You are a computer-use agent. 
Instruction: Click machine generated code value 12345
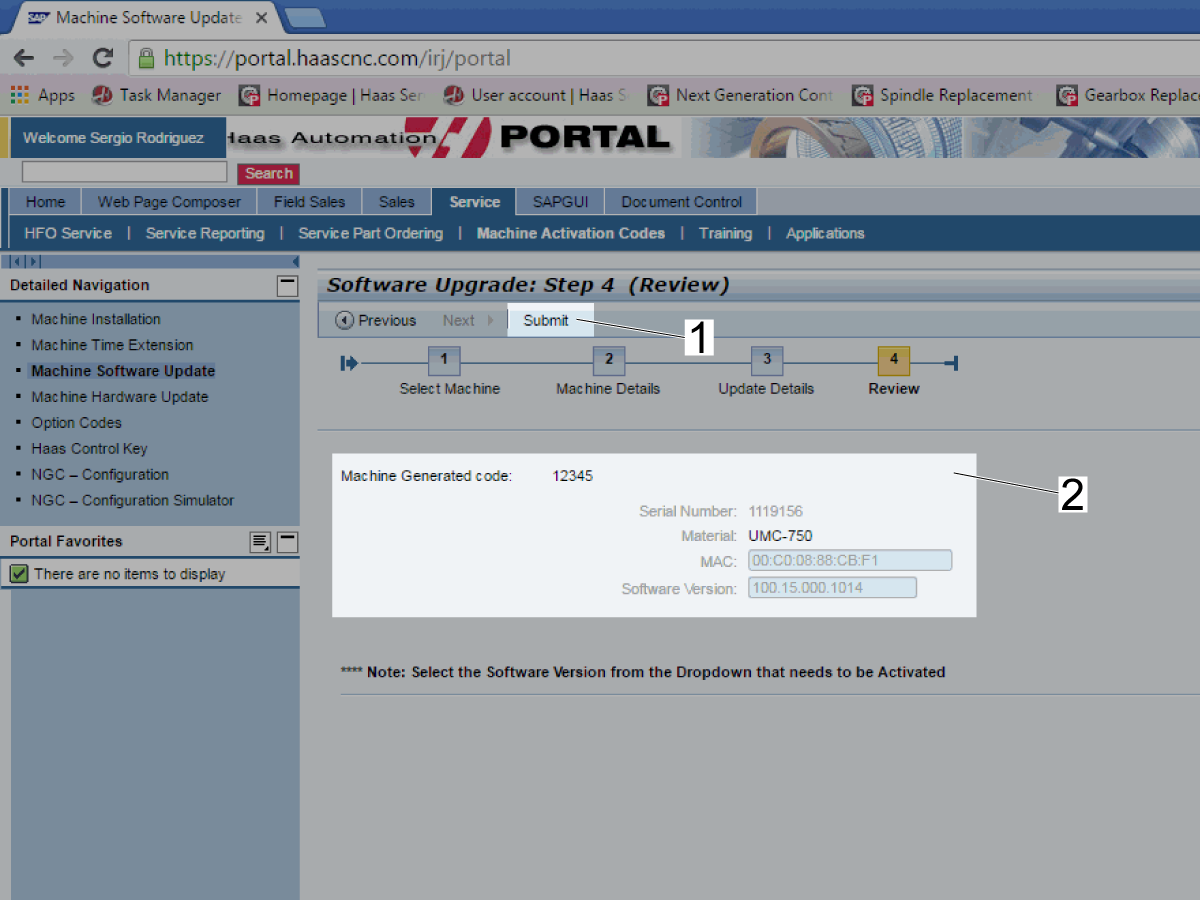[573, 476]
